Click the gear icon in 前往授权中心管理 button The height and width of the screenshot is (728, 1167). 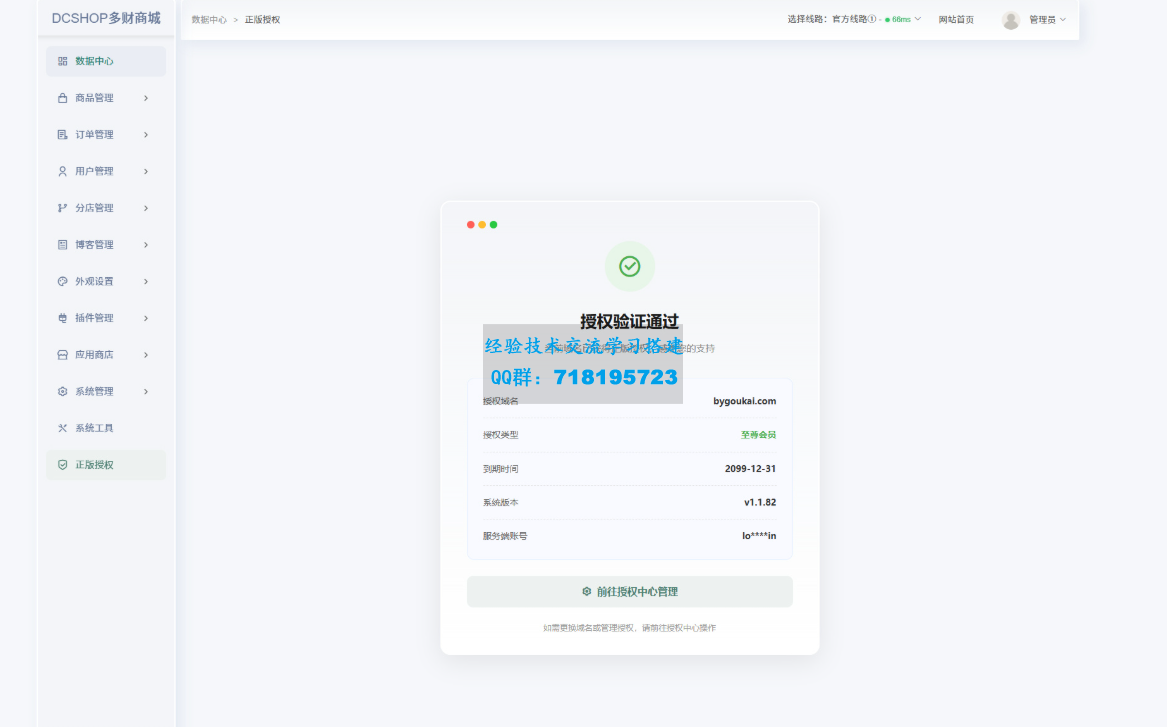click(x=586, y=592)
